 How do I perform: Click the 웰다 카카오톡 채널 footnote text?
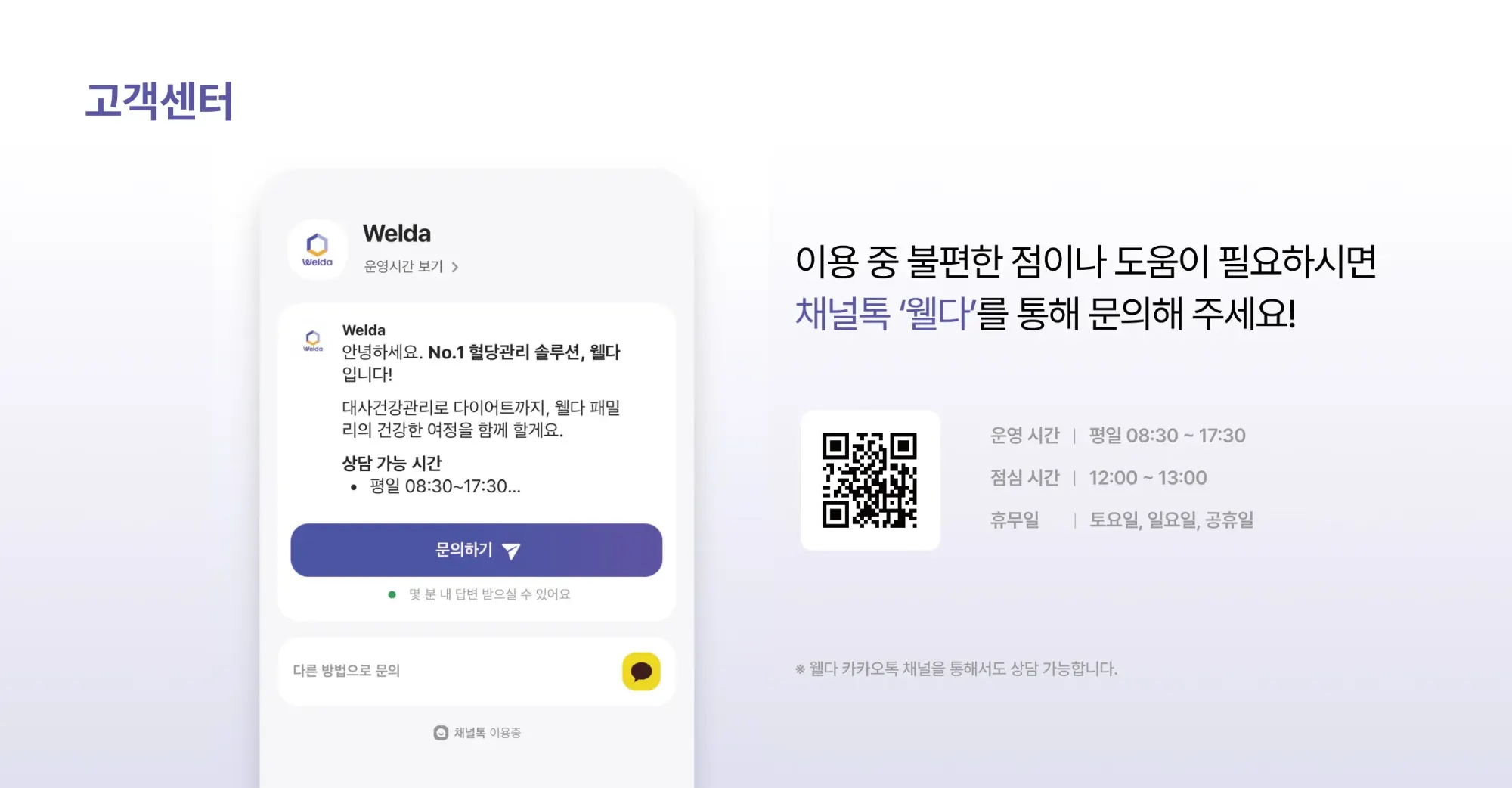[956, 669]
